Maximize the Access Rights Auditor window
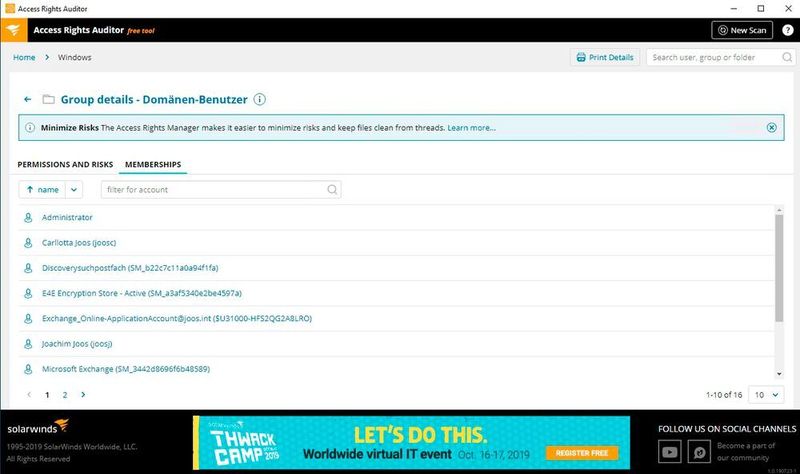This screenshot has width=800, height=474. 761,9
